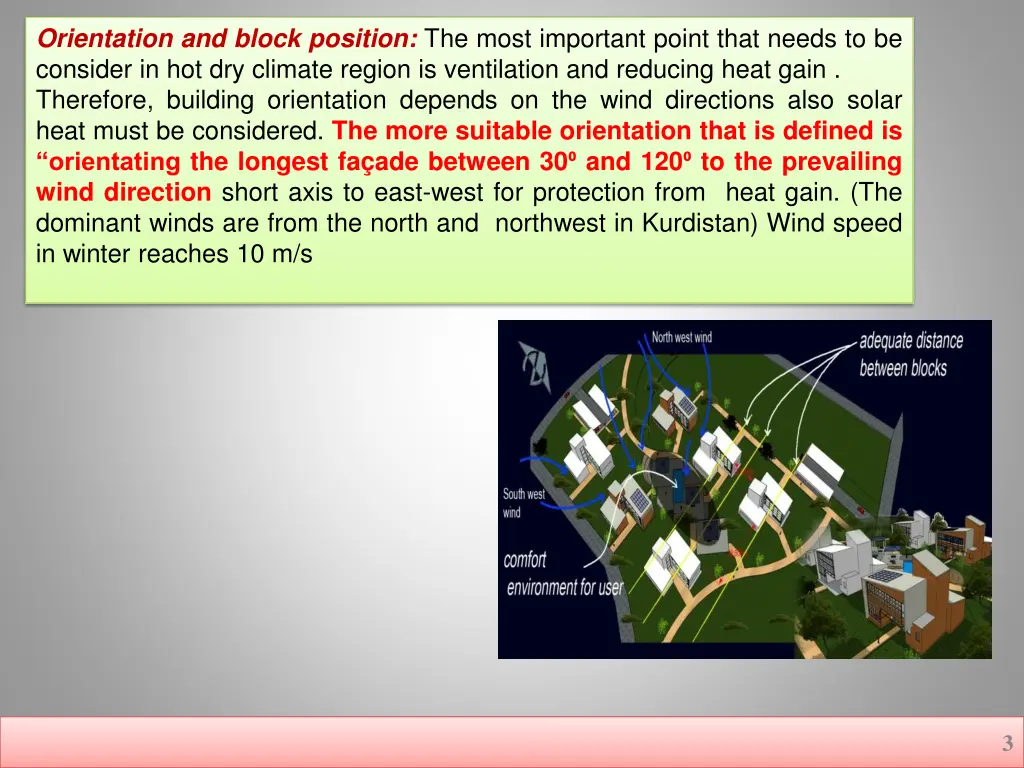This screenshot has width=1024, height=768.
Task: Click the red text "wind direction"
Action: [123, 192]
